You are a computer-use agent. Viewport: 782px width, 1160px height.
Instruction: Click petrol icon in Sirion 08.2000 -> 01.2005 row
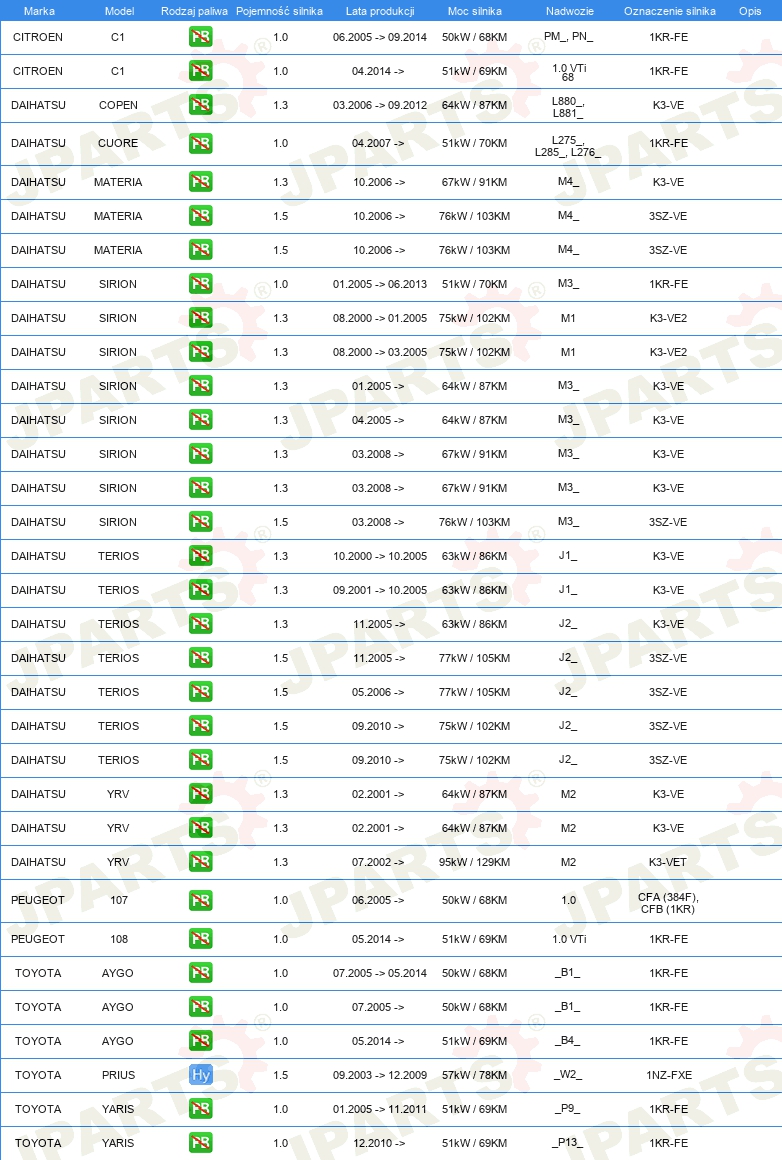tap(200, 318)
